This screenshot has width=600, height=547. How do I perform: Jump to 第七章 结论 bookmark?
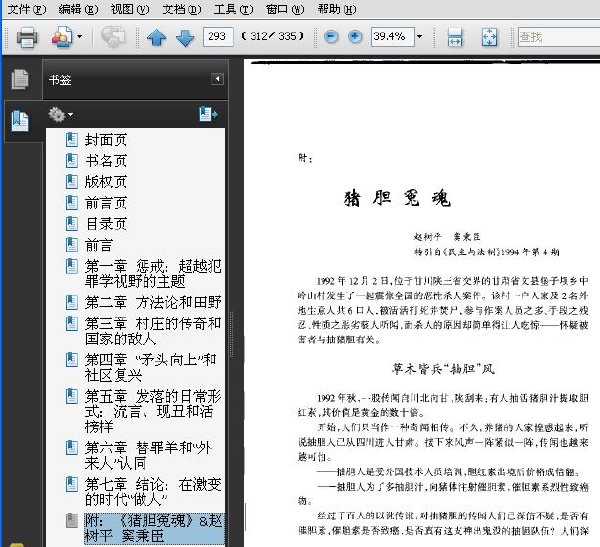click(153, 492)
